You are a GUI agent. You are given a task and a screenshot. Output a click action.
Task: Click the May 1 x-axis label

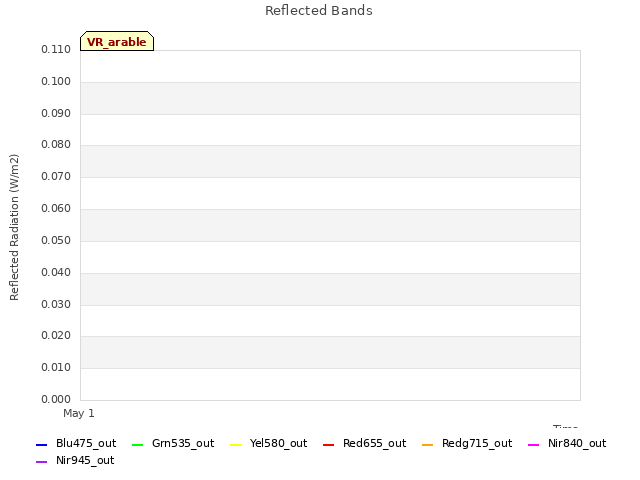79,413
